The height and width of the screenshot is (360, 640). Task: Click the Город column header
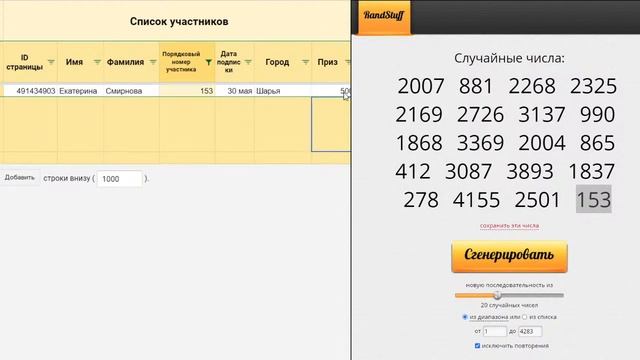tap(282, 62)
